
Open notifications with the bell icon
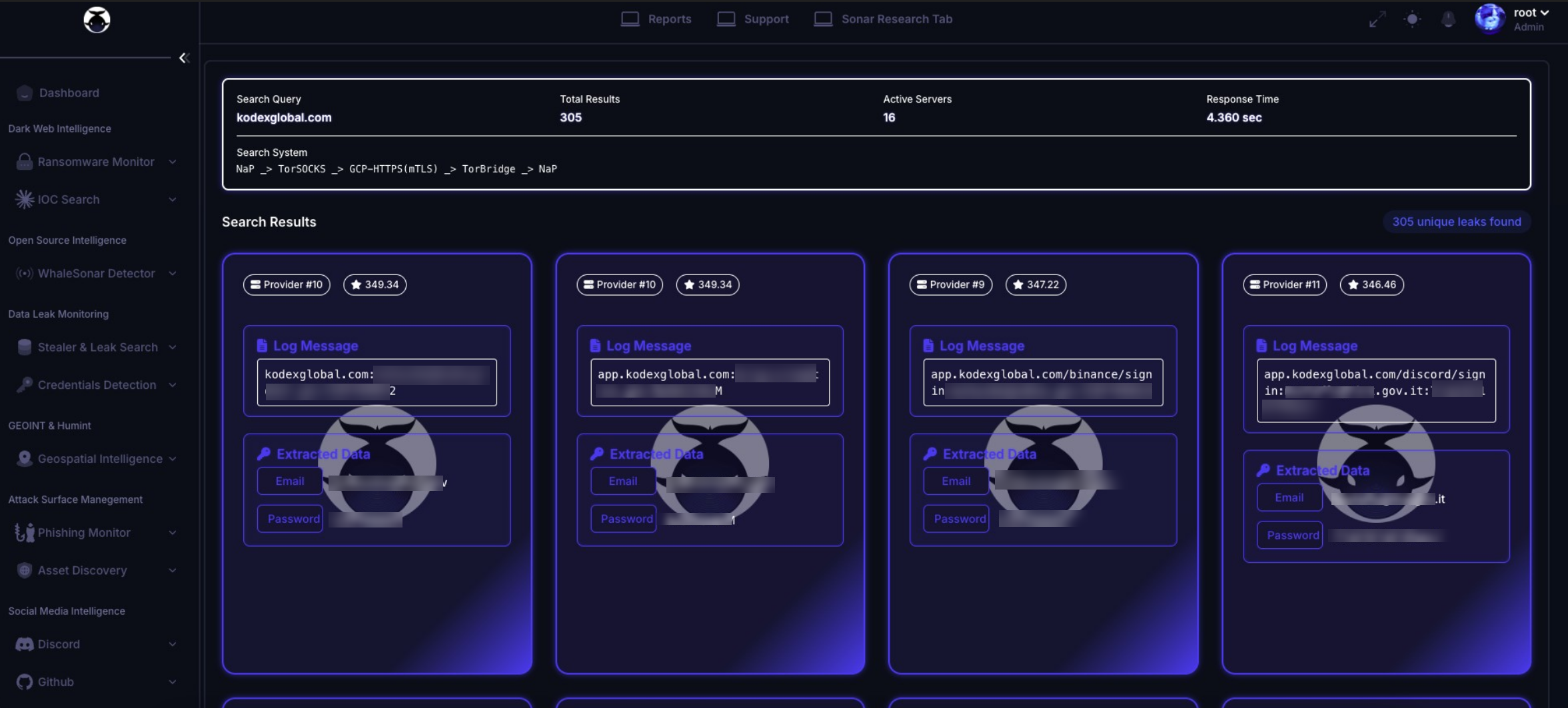pyautogui.click(x=1448, y=19)
